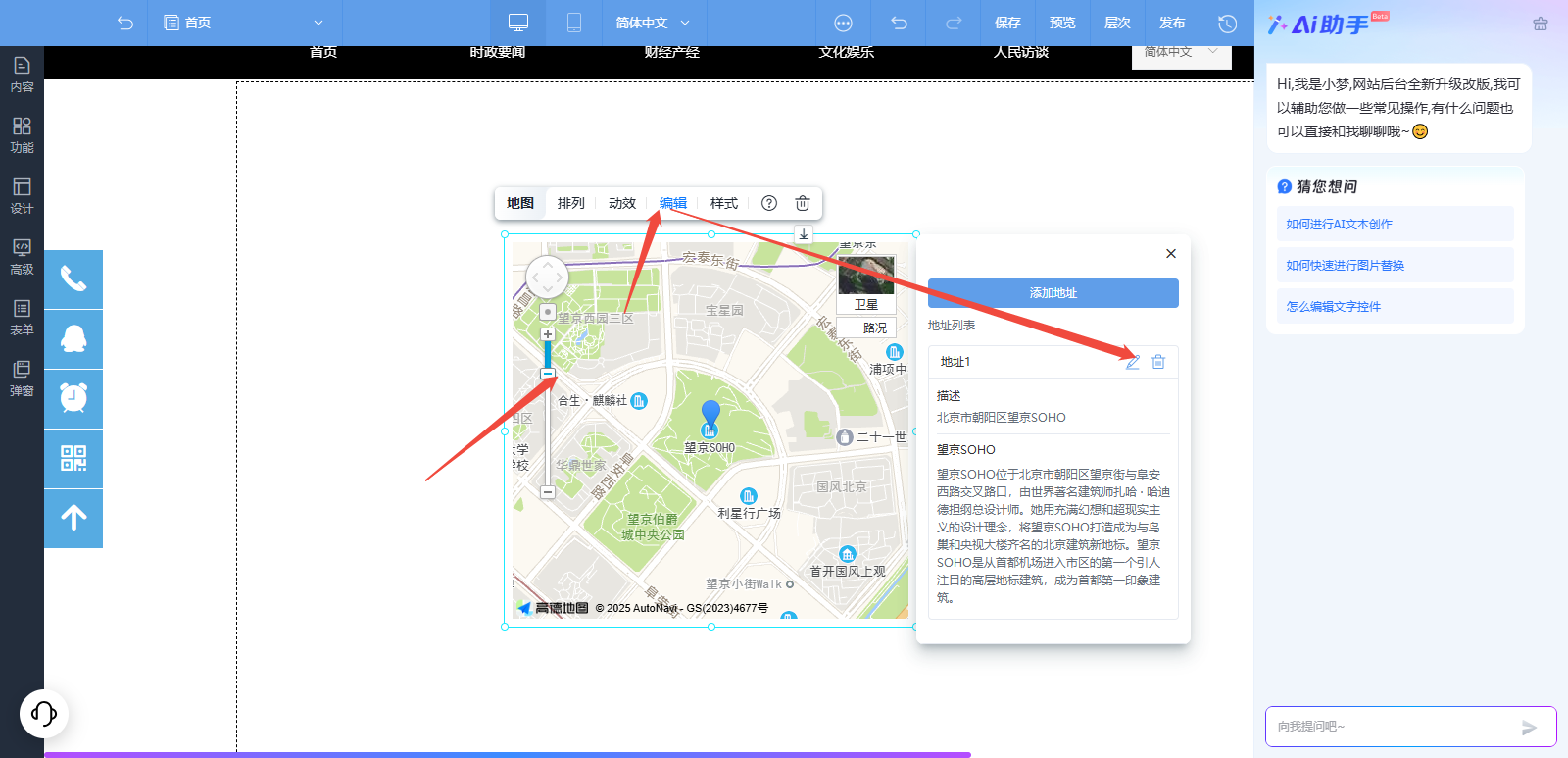Select the 排列 tab in map toolbar
Screen dimensions: 1568x758
(571, 203)
